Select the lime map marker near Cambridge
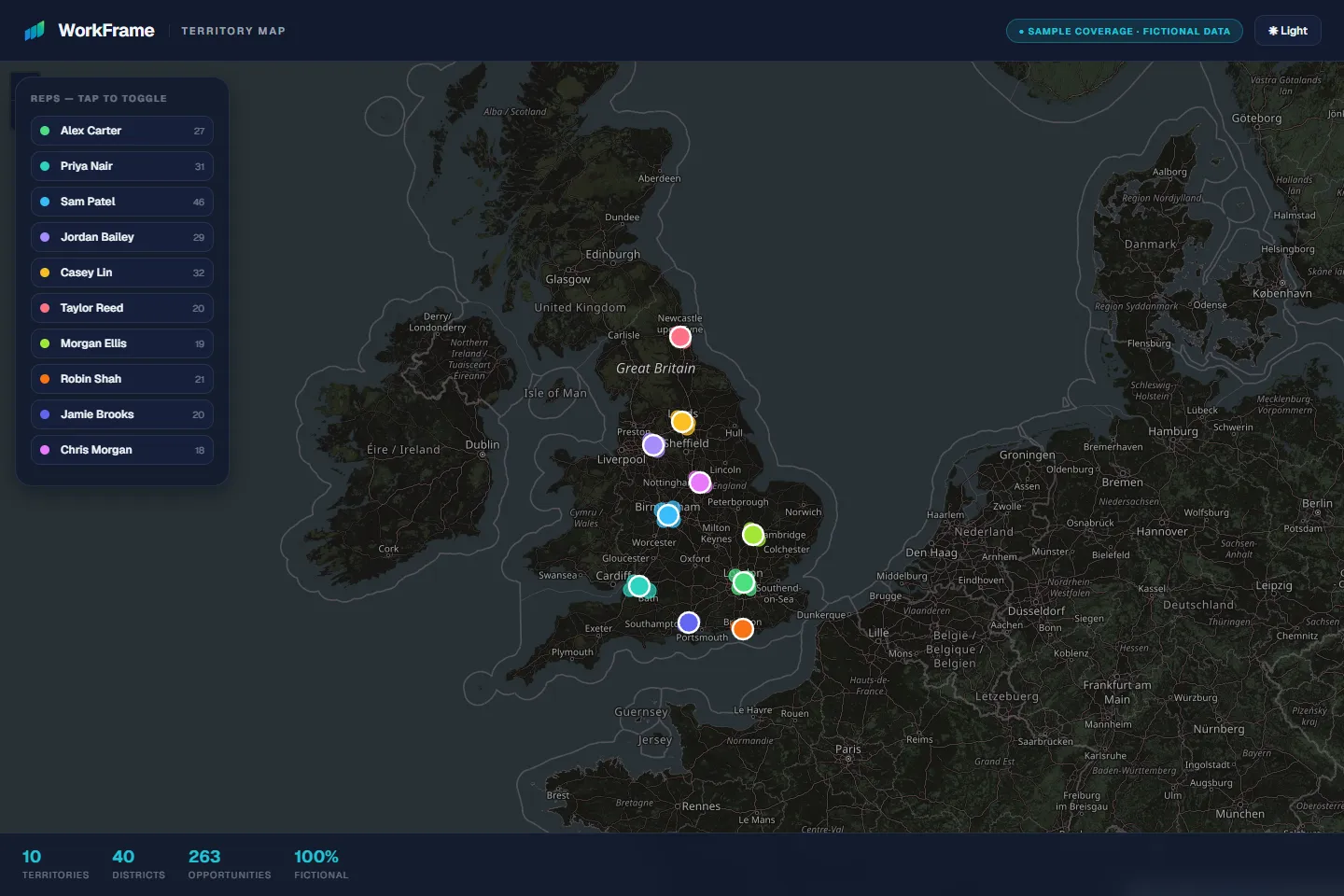This screenshot has height=896, width=1344. coord(753,535)
